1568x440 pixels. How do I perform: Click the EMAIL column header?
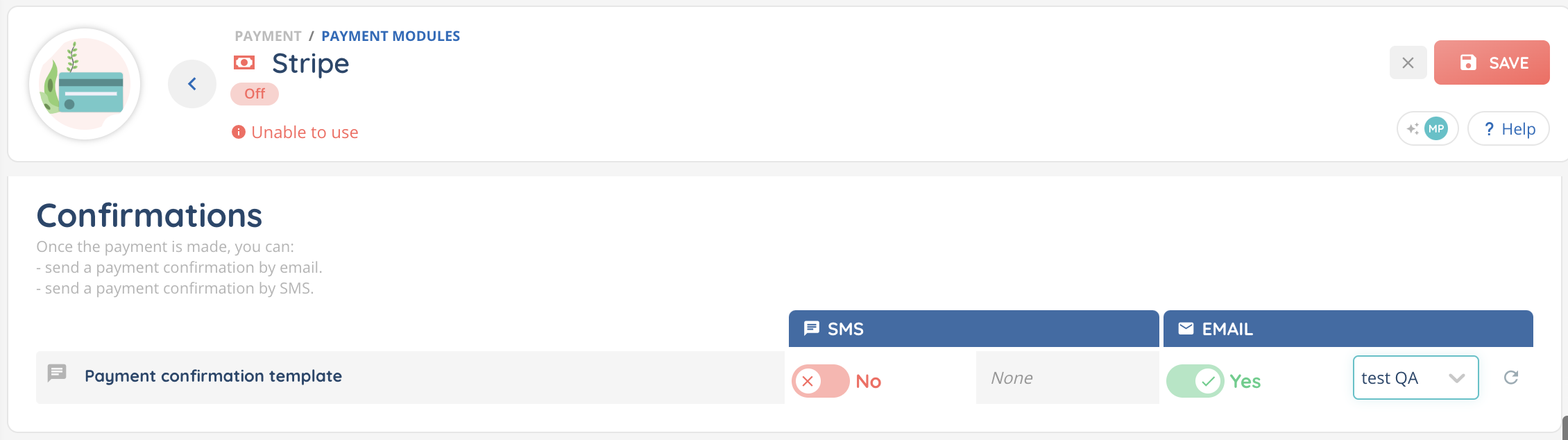[1347, 329]
